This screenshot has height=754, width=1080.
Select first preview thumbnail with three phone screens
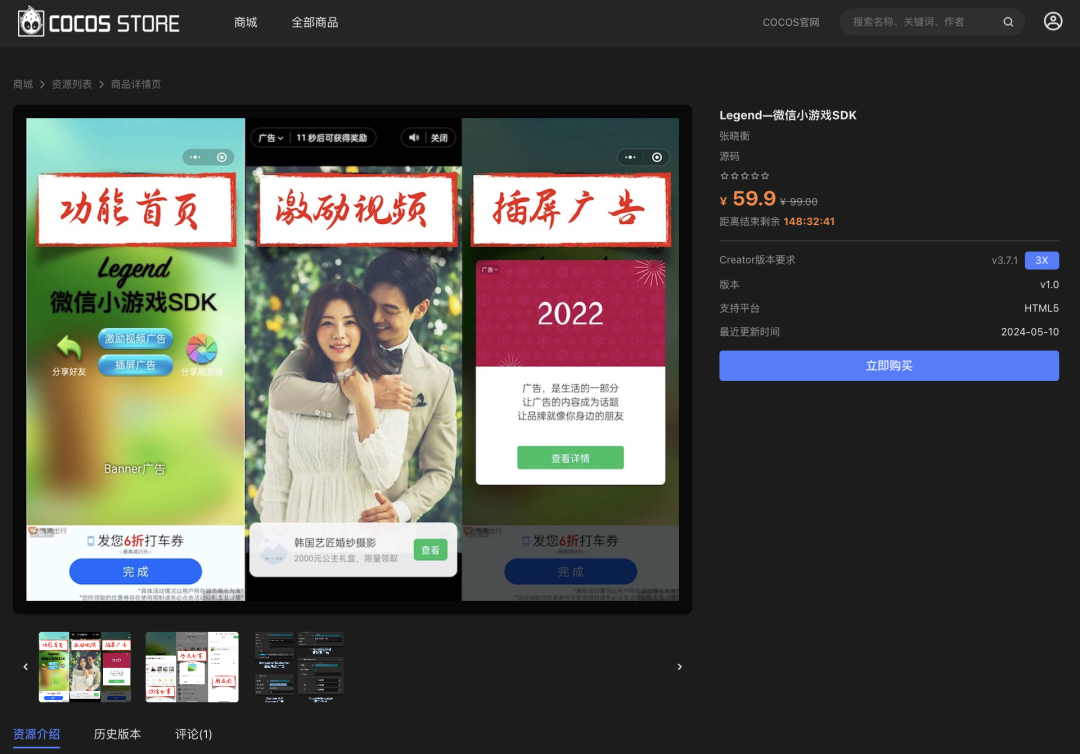tap(85, 667)
